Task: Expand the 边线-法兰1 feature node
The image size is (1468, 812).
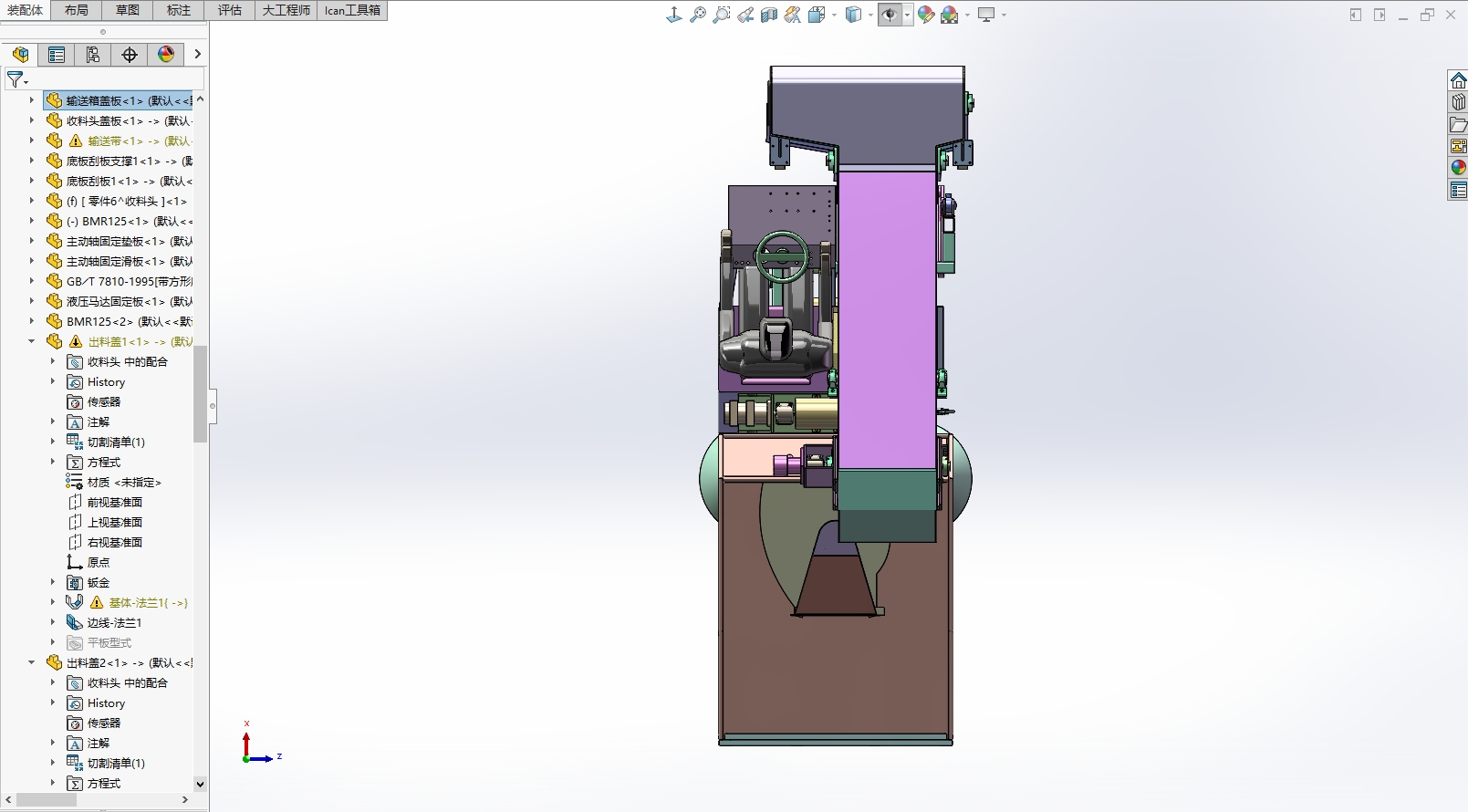Action: (53, 622)
